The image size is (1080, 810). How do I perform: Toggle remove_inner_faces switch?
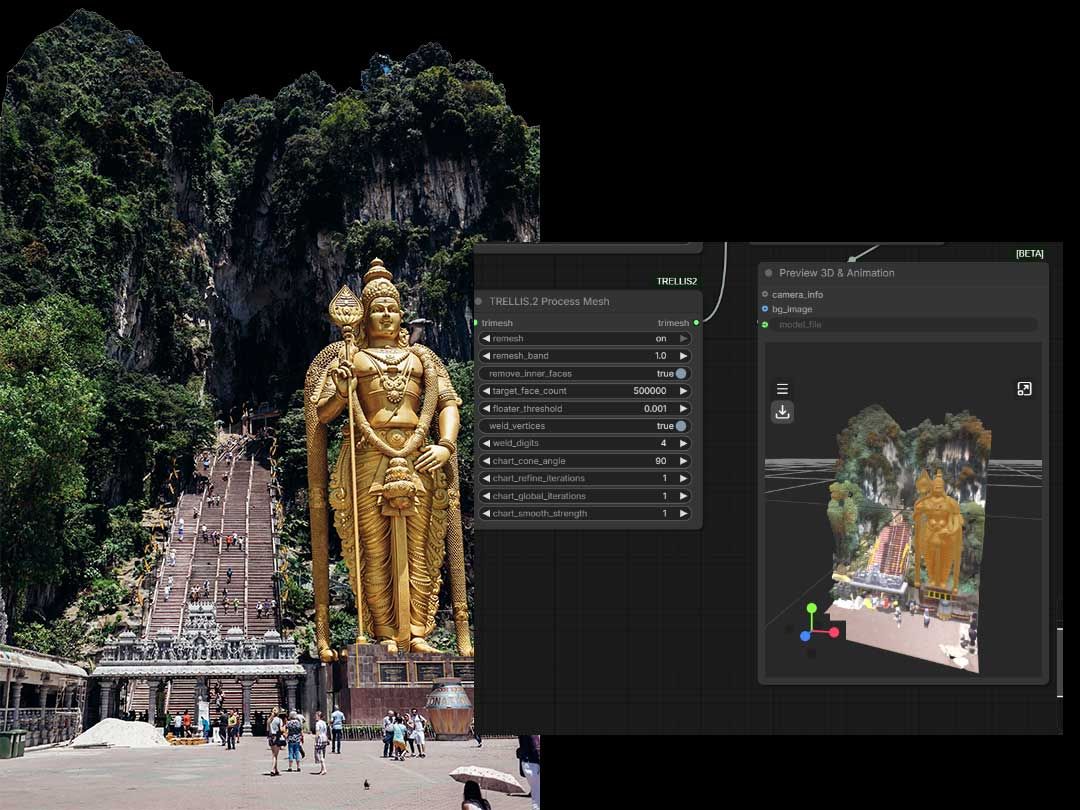681,373
